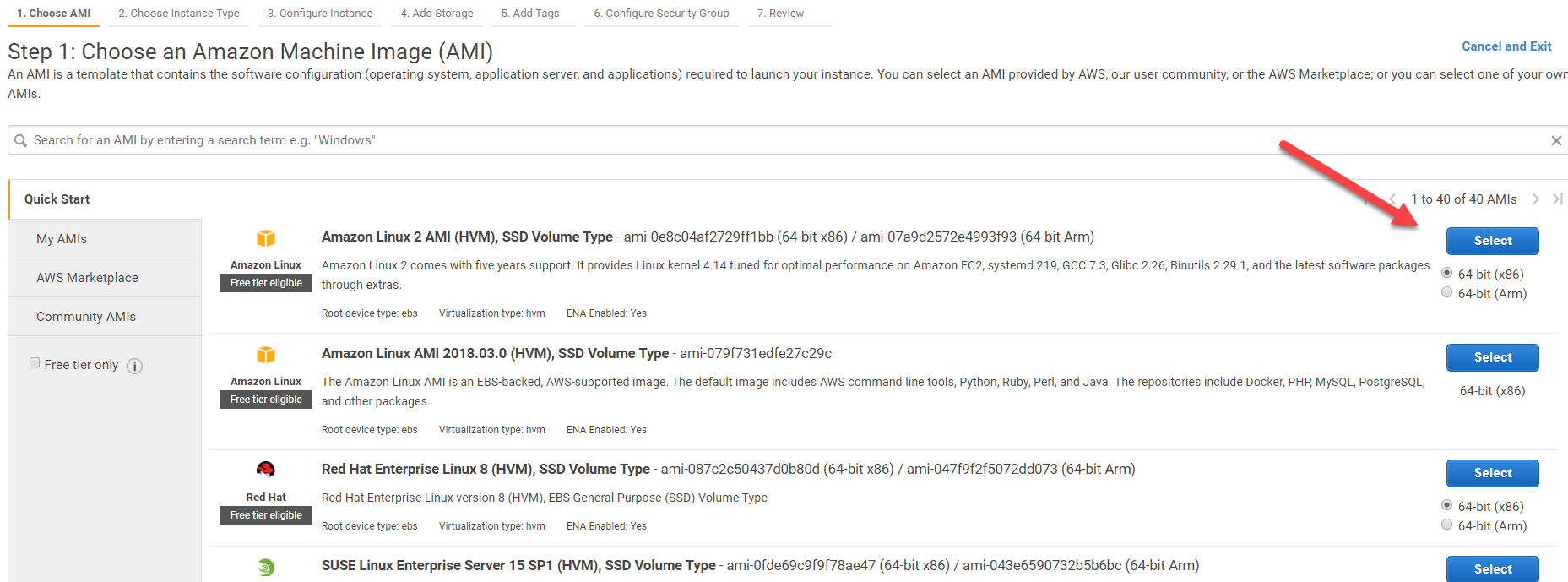1568x582 pixels.
Task: Click the Cancel and Exit link
Action: tap(1506, 46)
